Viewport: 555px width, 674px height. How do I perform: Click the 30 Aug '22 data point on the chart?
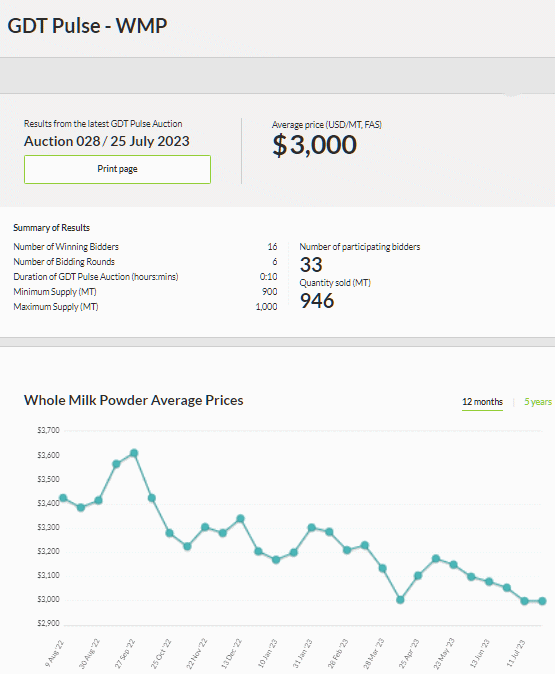98,500
